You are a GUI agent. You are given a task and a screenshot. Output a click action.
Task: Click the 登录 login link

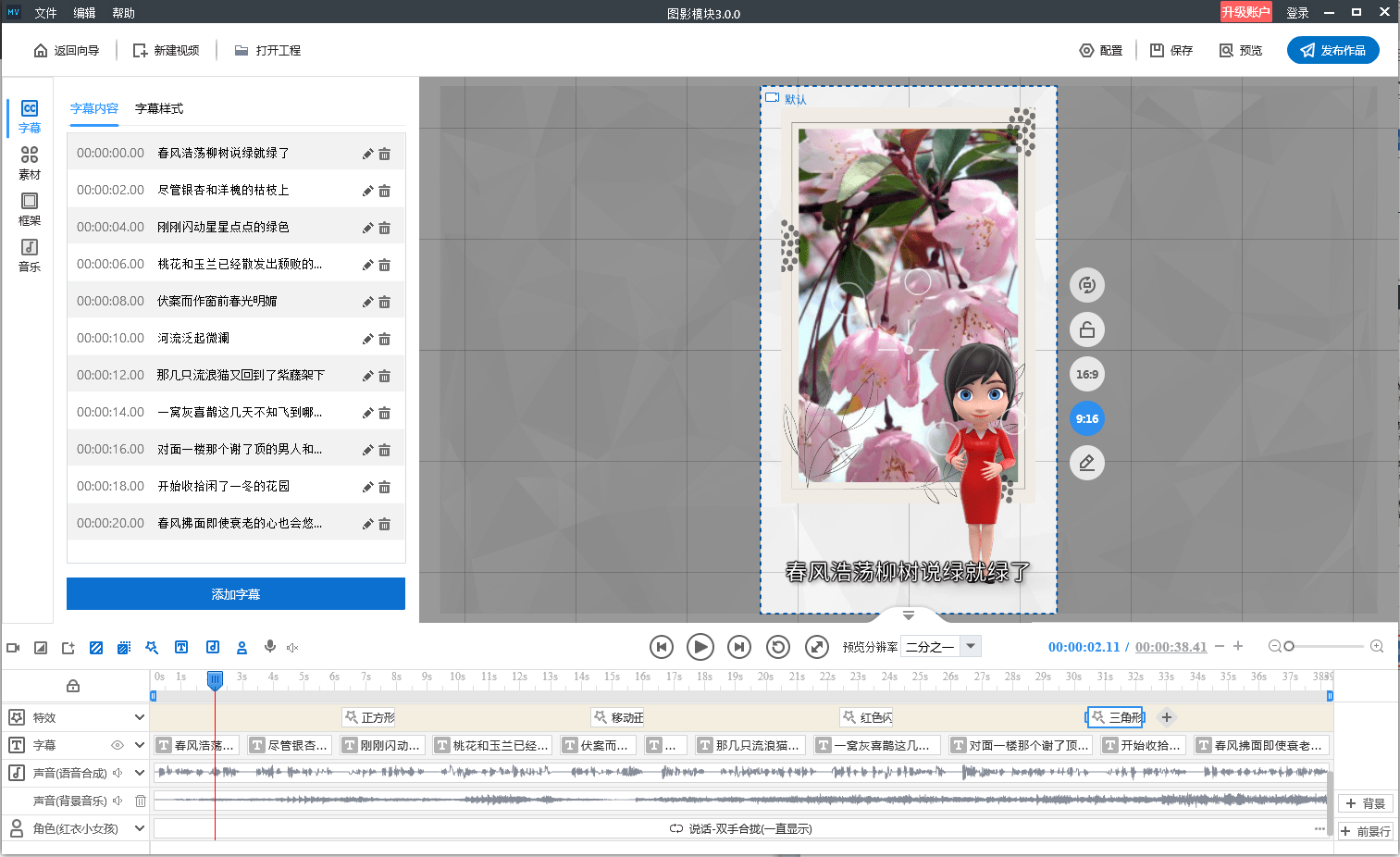[x=1297, y=13]
